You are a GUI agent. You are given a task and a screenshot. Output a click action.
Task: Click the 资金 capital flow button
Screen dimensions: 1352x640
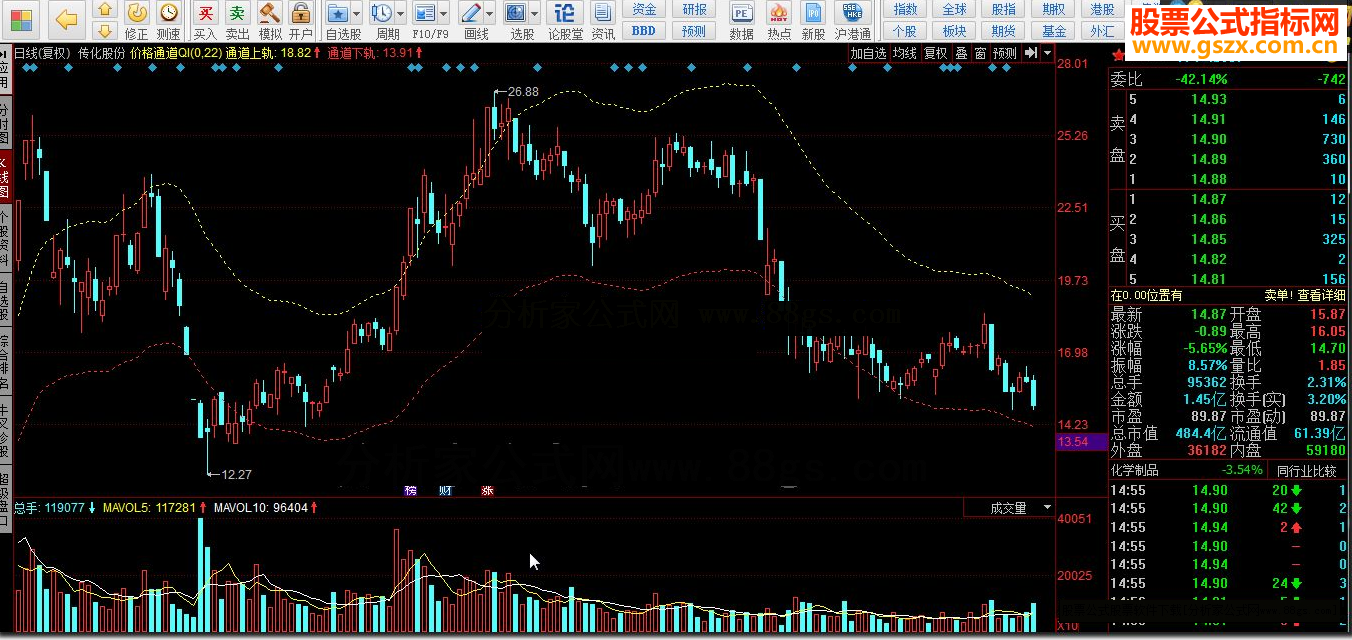(644, 9)
